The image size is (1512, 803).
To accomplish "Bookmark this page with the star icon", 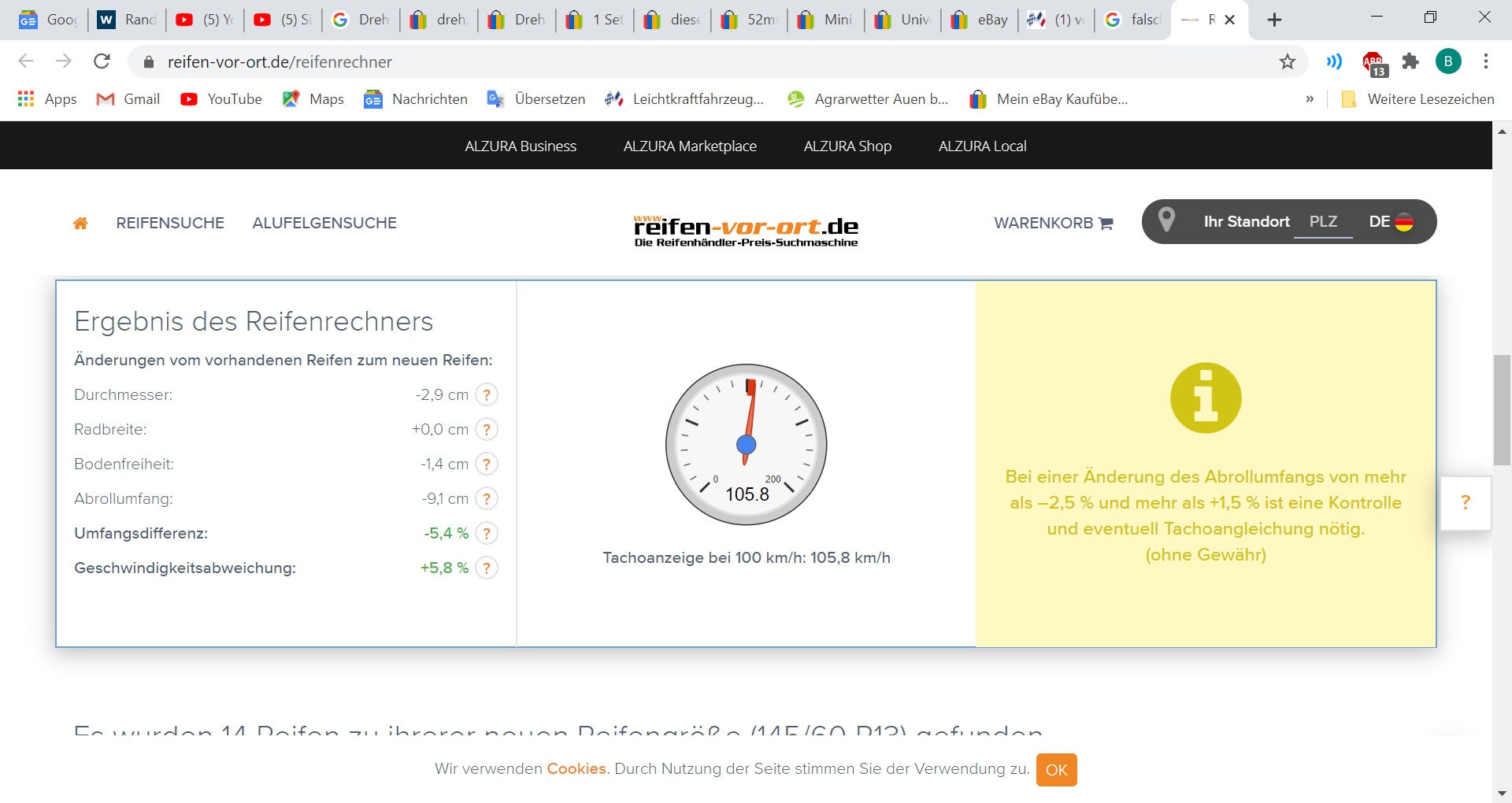I will [1288, 61].
